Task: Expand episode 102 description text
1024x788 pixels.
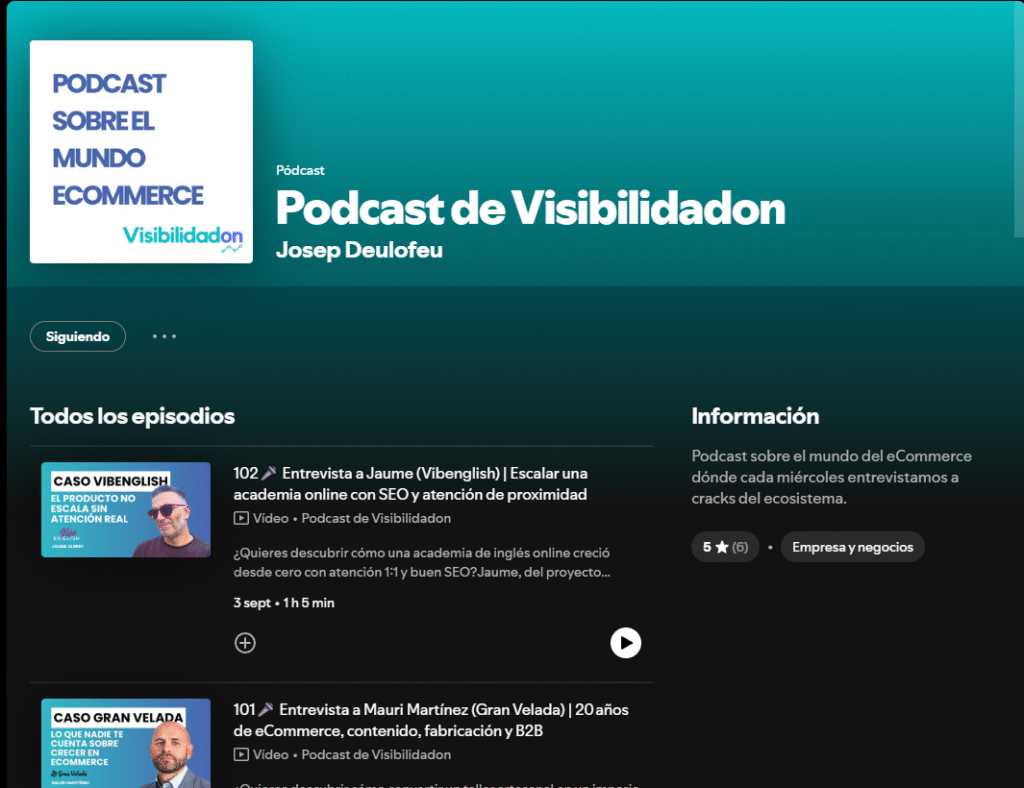Action: tap(421, 562)
